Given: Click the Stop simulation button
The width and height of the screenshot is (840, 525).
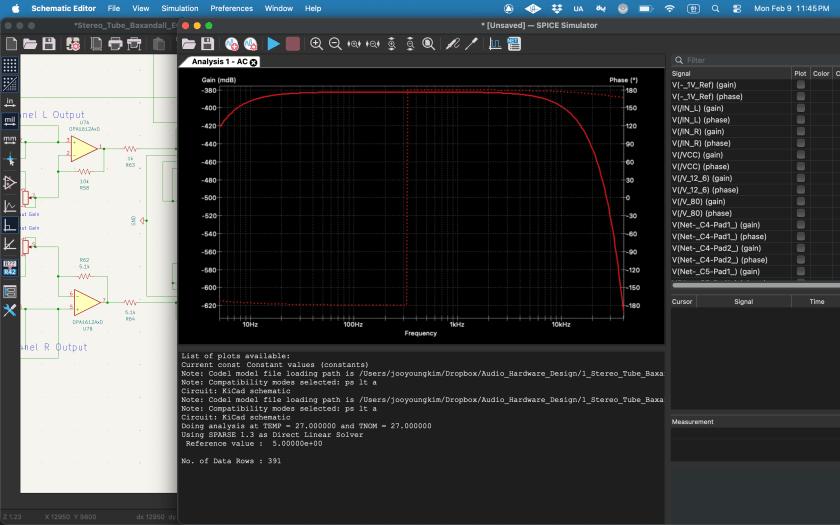Looking at the screenshot, I should tap(292, 44).
